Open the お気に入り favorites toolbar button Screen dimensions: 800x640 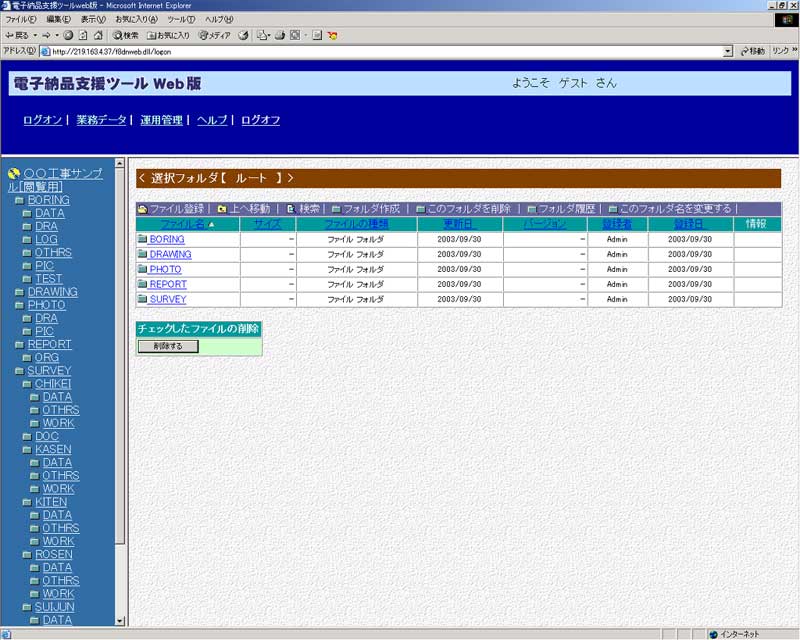tap(168, 35)
